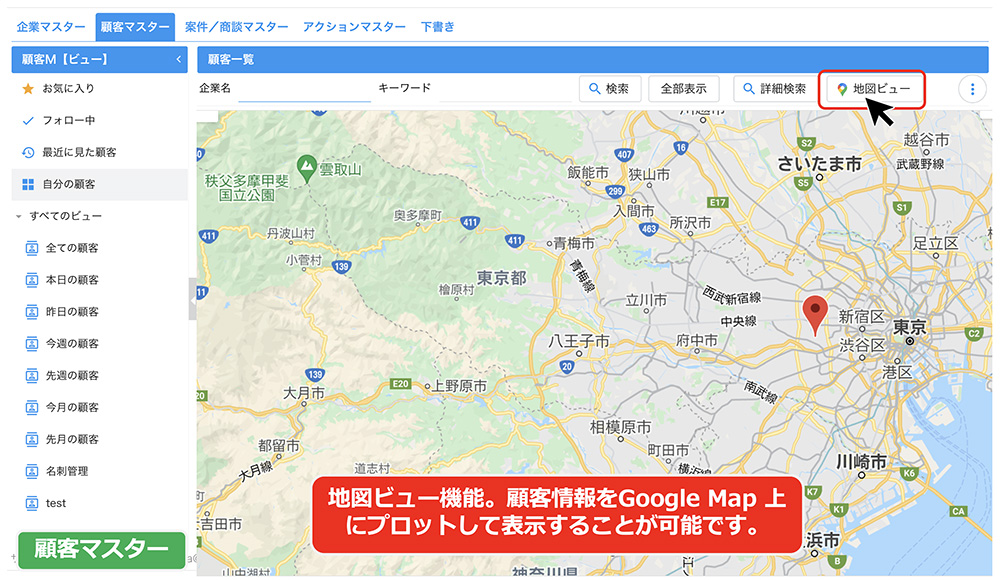This screenshot has width=1000, height=580.
Task: Select 今週の顧客 view label
Action: (72, 344)
